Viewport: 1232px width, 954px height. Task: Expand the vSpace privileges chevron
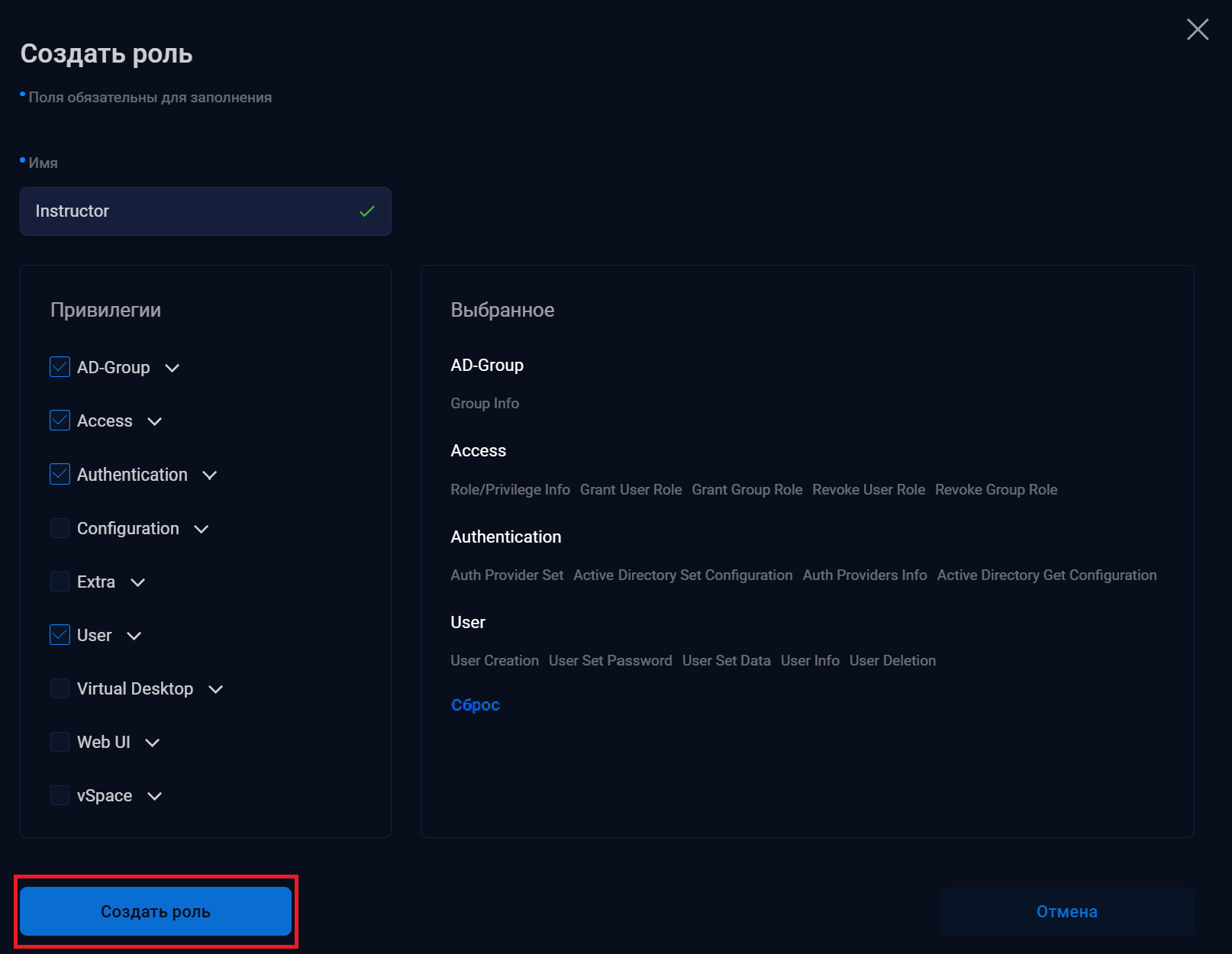pyautogui.click(x=155, y=796)
